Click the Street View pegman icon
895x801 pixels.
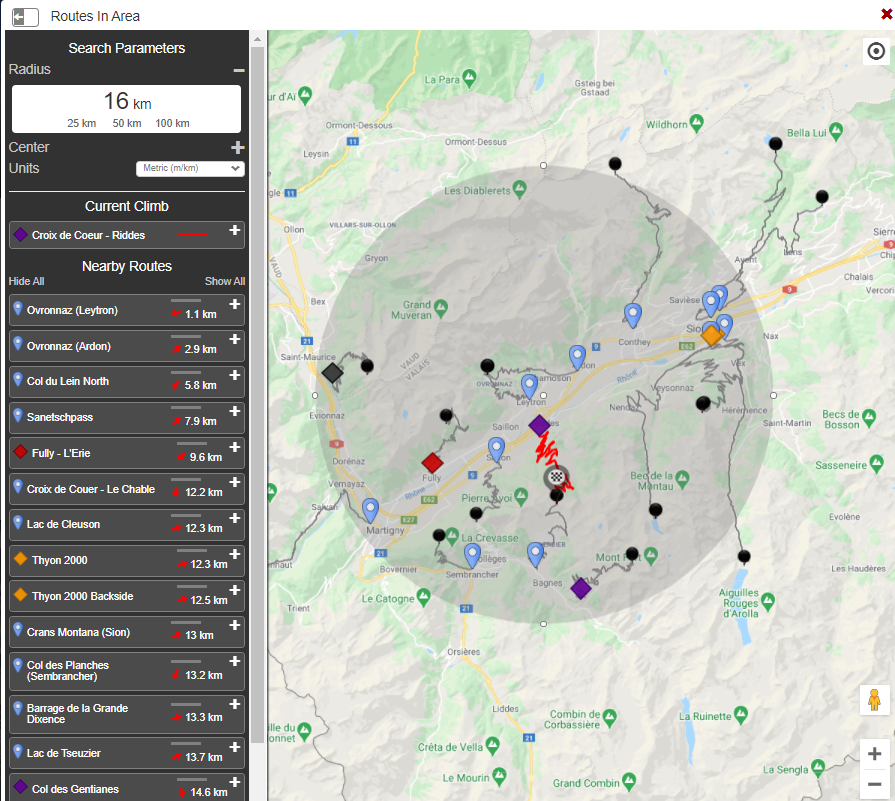pyautogui.click(x=874, y=700)
